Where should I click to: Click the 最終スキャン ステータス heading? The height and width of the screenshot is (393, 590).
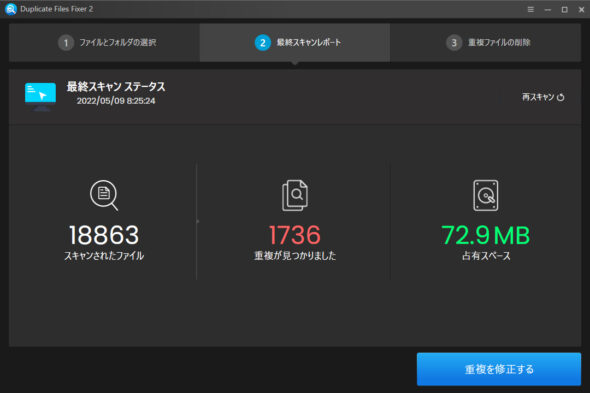point(116,87)
